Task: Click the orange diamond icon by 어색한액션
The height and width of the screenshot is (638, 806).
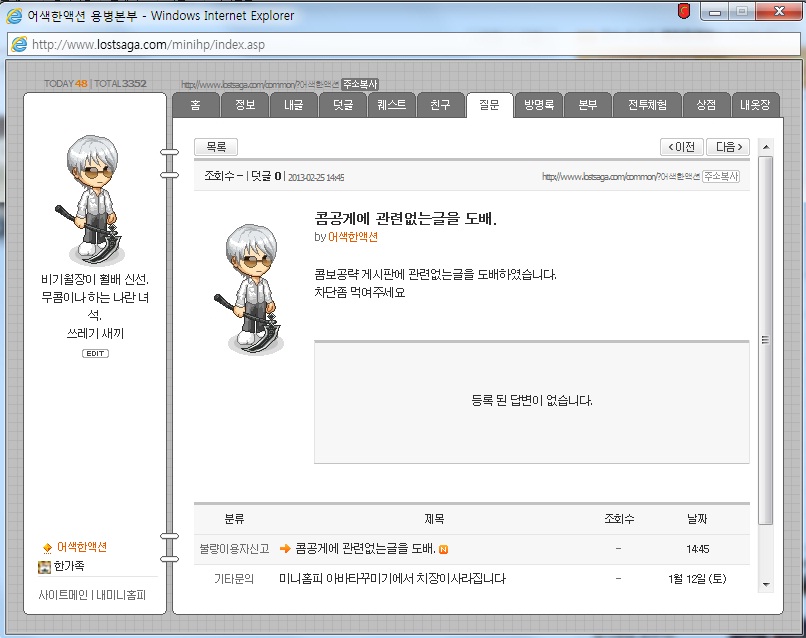Action: coord(47,548)
